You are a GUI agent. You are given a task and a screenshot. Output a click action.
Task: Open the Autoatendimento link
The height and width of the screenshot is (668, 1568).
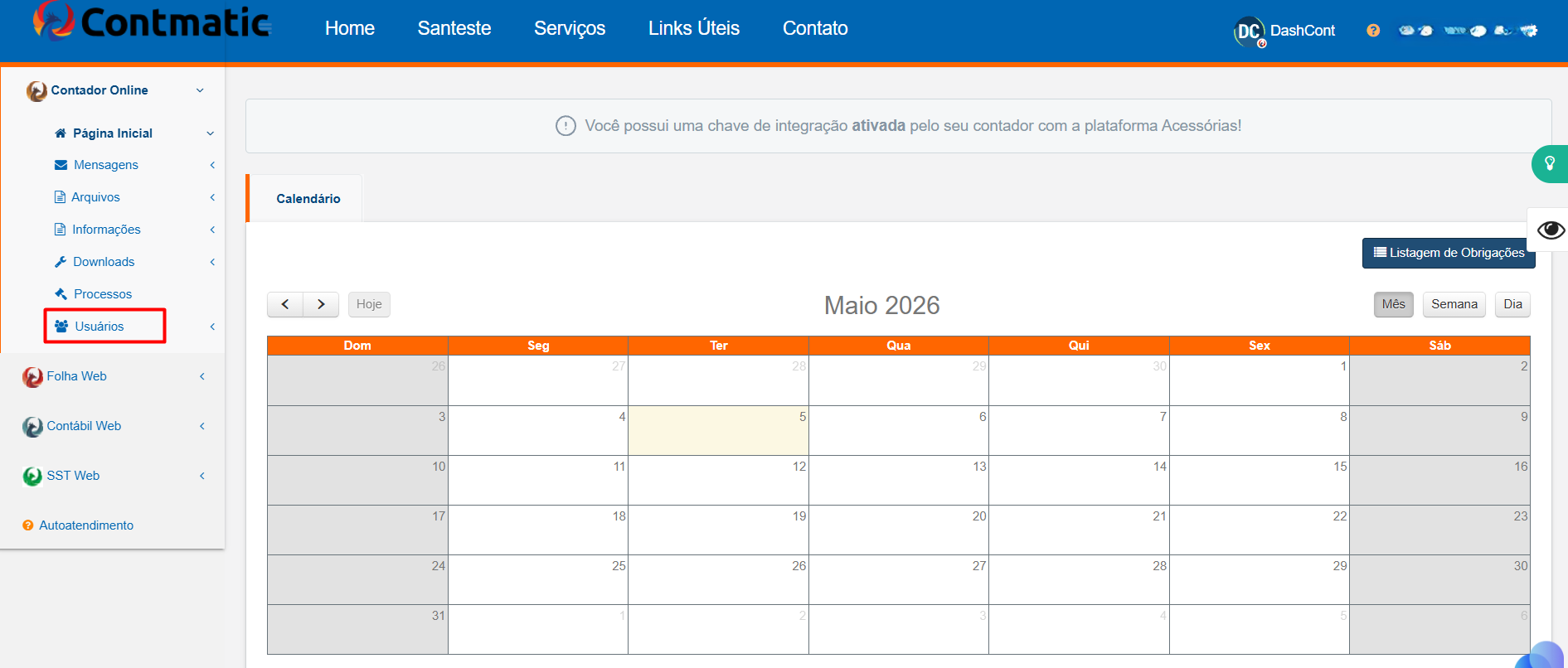point(86,525)
